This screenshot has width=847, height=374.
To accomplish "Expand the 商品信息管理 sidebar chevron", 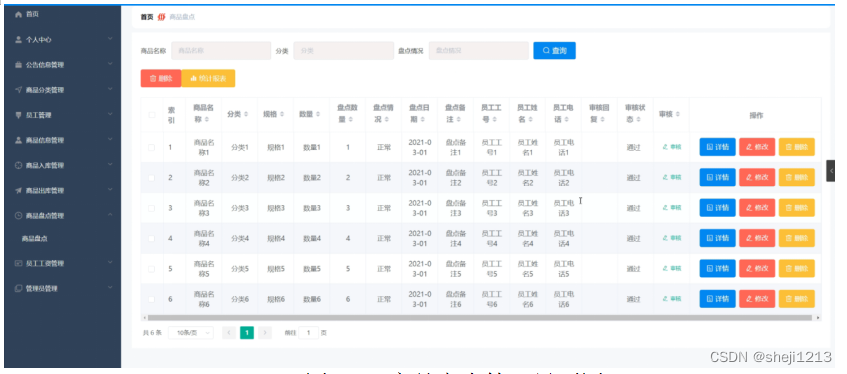I will pyautogui.click(x=110, y=139).
